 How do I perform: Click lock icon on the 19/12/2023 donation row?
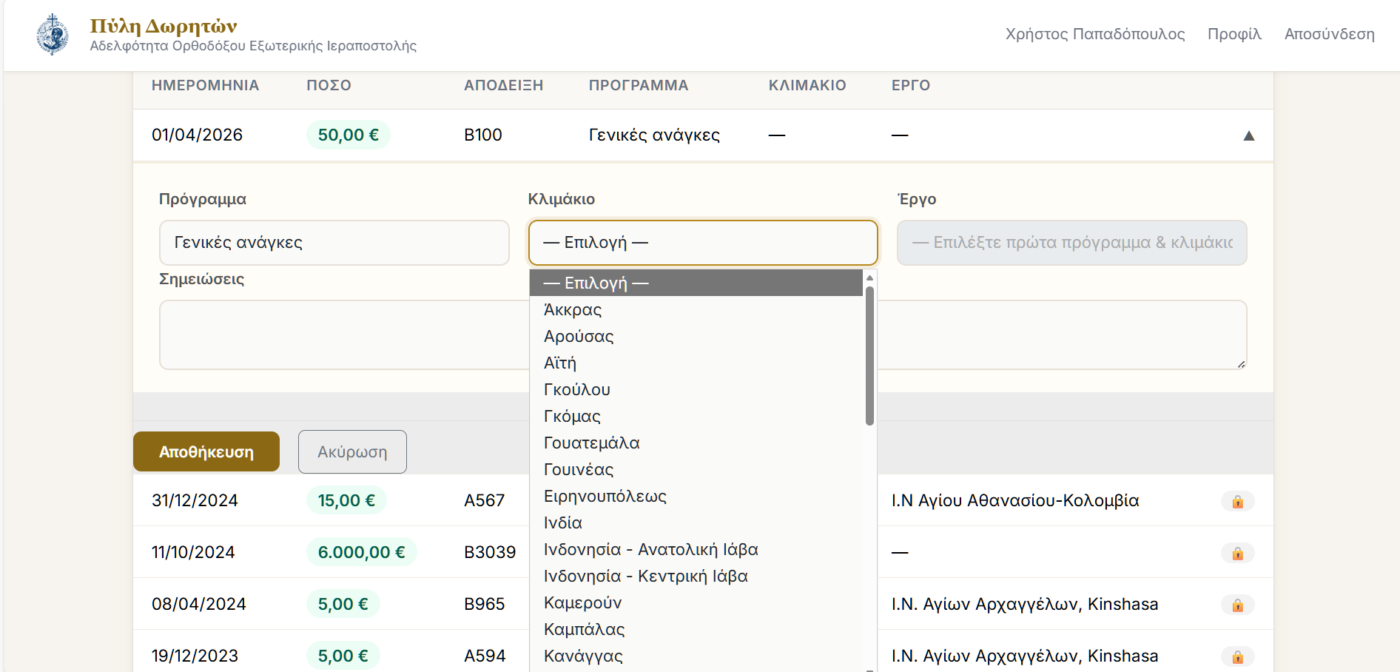point(1237,657)
